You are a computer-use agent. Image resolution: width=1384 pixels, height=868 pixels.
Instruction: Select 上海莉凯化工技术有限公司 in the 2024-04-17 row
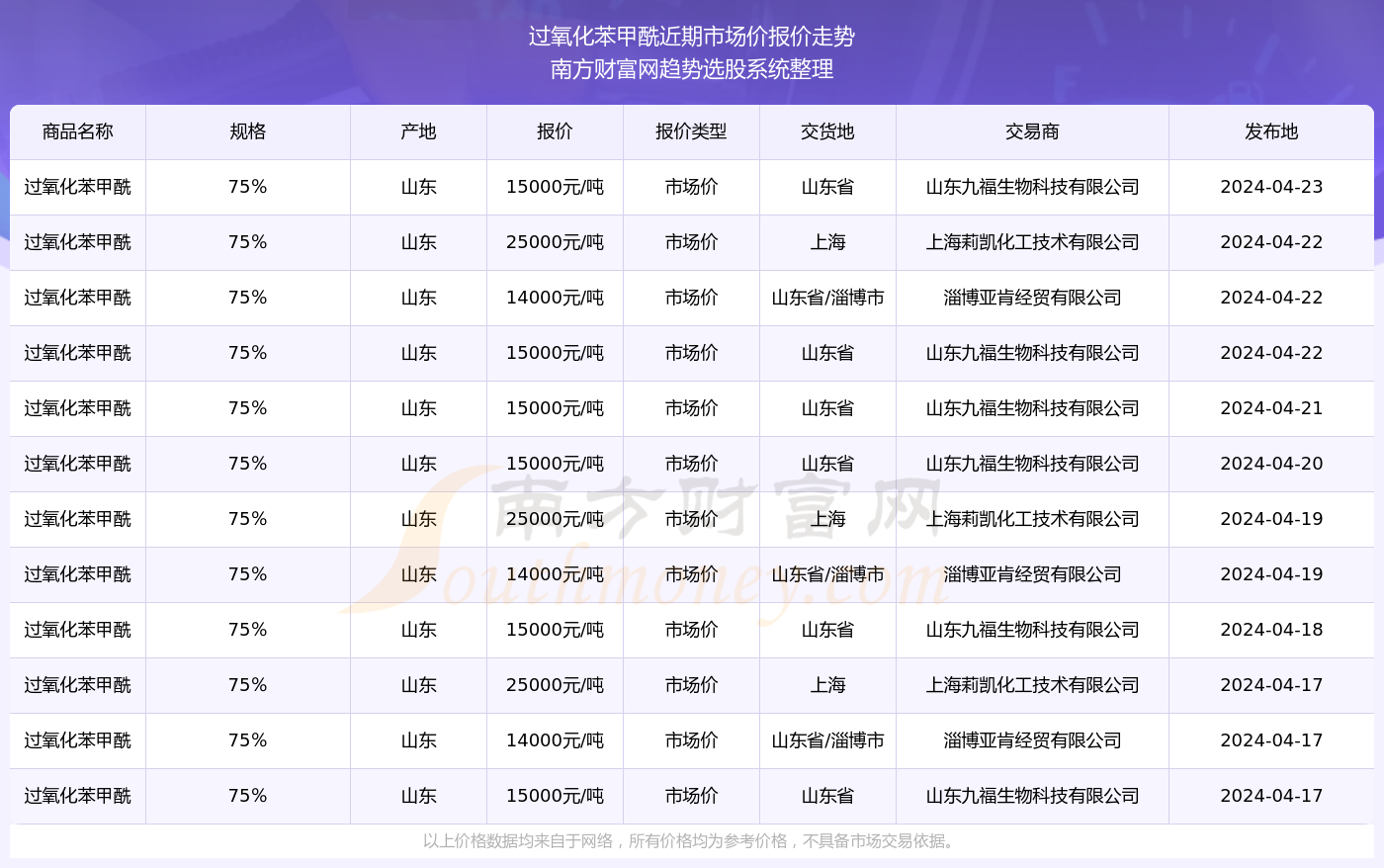click(1032, 685)
